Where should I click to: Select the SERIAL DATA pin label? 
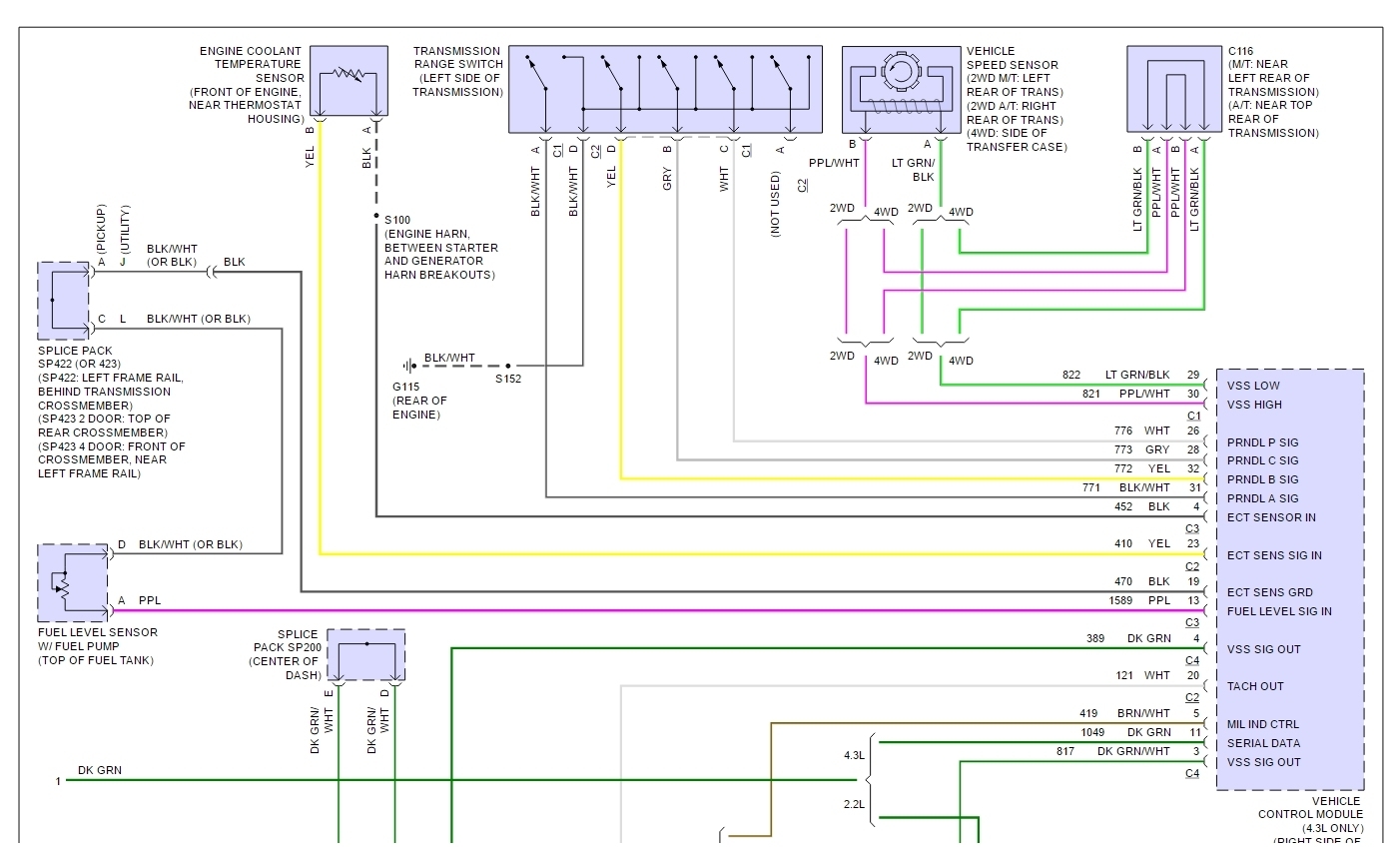click(x=1263, y=743)
